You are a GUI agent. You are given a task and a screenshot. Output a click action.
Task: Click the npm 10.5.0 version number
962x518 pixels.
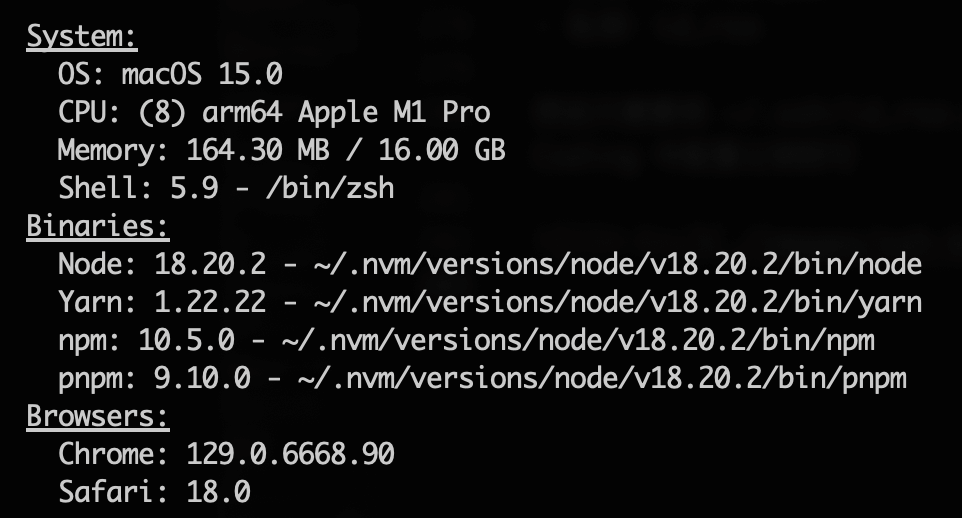point(187,340)
